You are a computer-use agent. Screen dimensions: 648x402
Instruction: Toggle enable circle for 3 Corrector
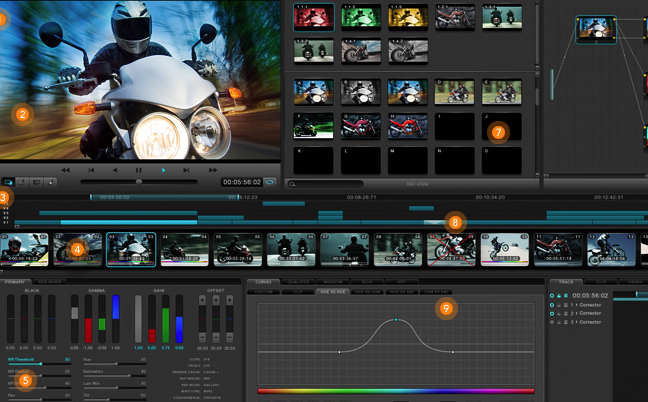(x=552, y=322)
